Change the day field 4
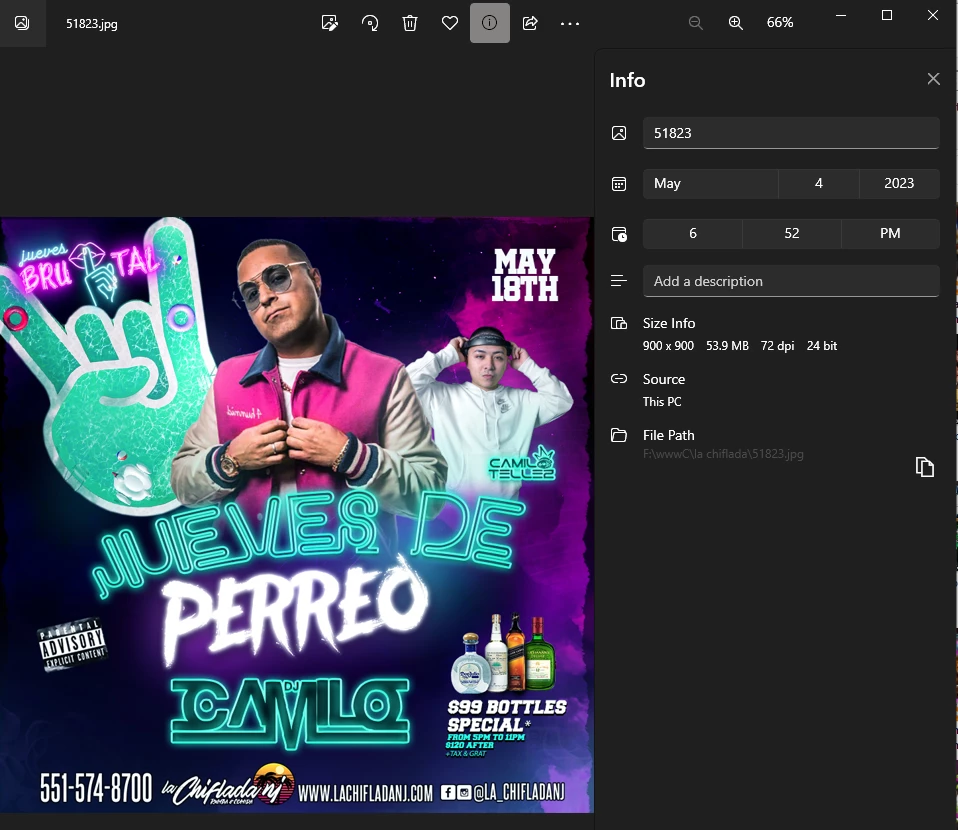Screen dimensions: 958x830 tap(819, 183)
